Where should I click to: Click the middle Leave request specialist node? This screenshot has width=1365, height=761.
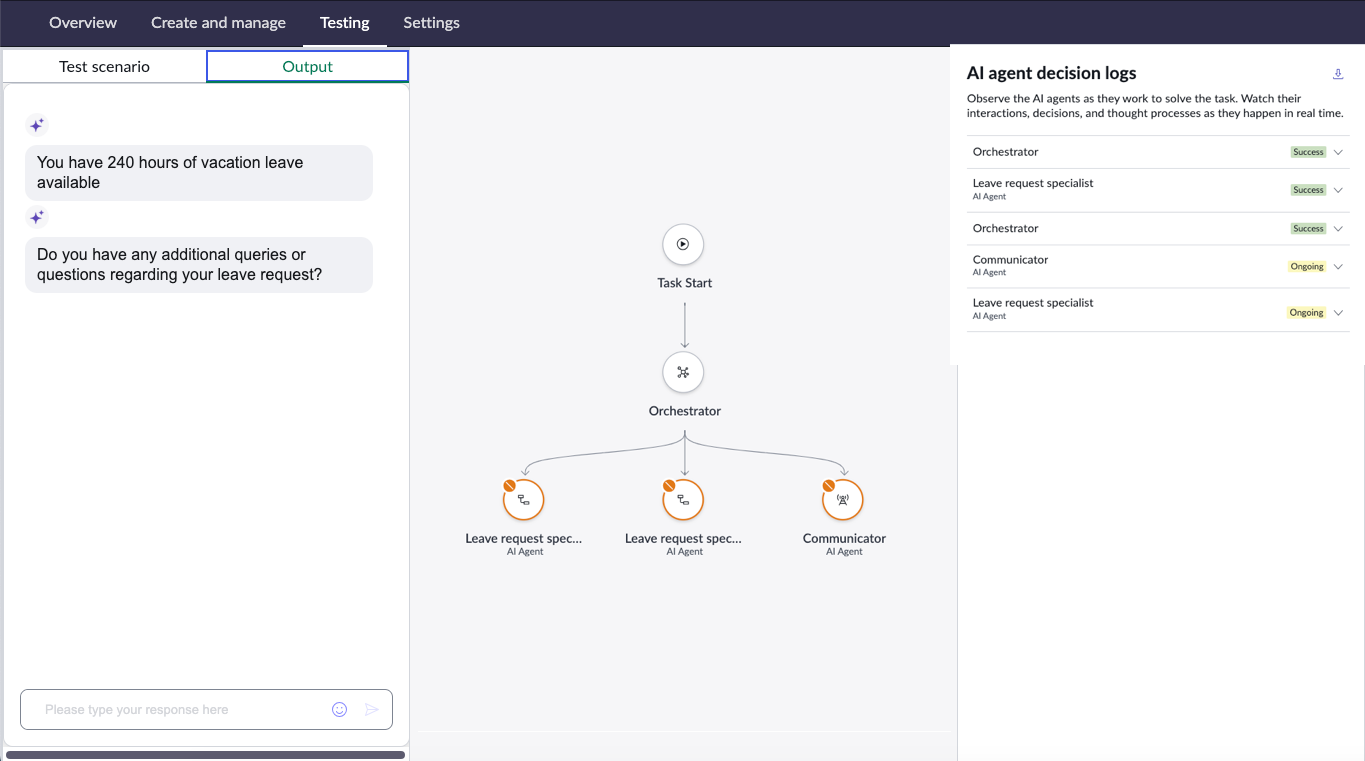tap(683, 500)
